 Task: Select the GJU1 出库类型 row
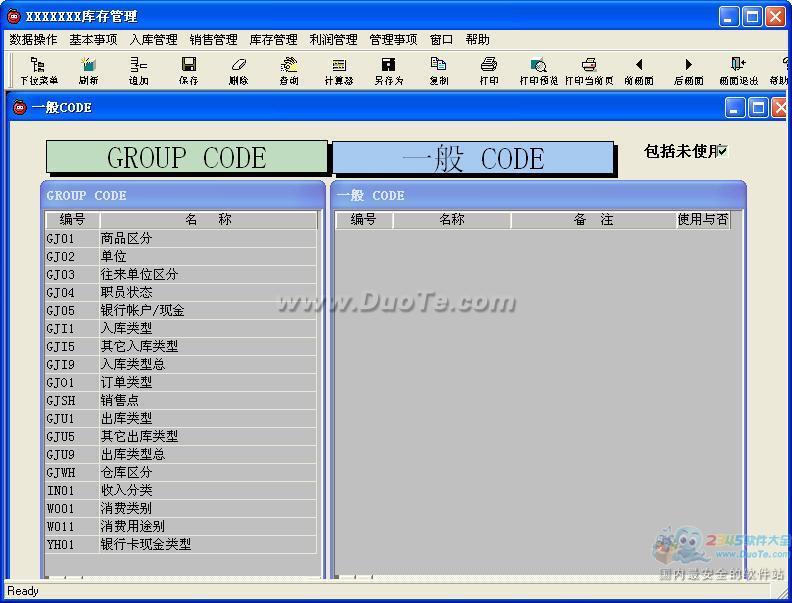pos(181,419)
